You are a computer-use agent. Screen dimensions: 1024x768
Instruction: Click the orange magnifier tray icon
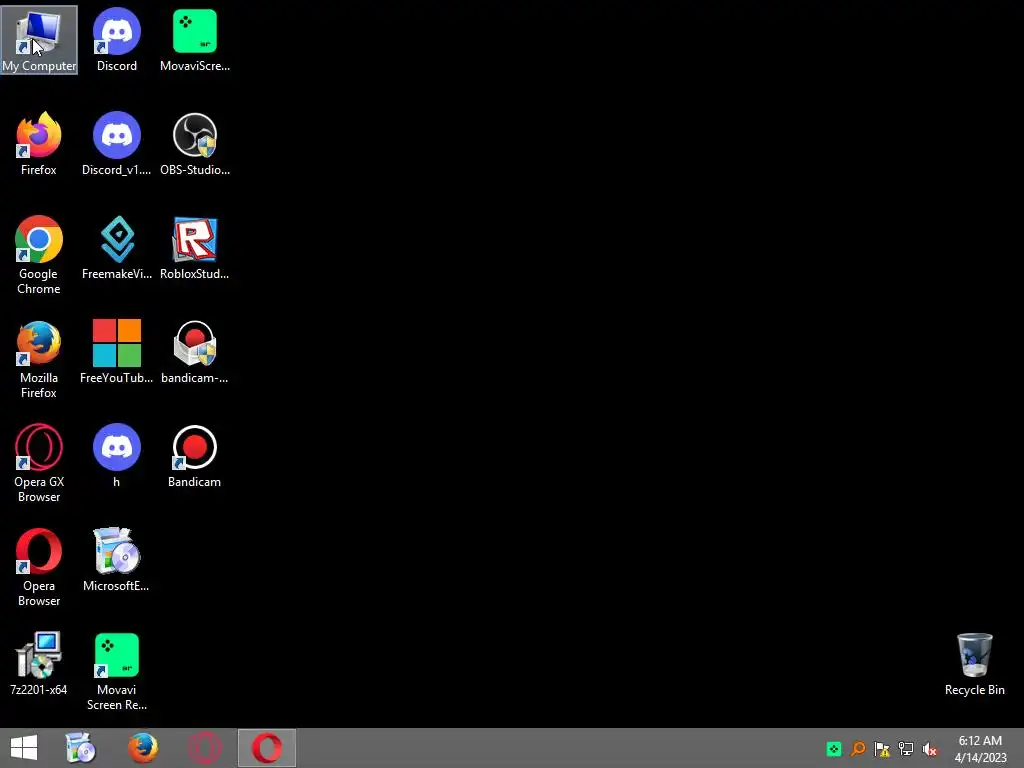pos(858,749)
